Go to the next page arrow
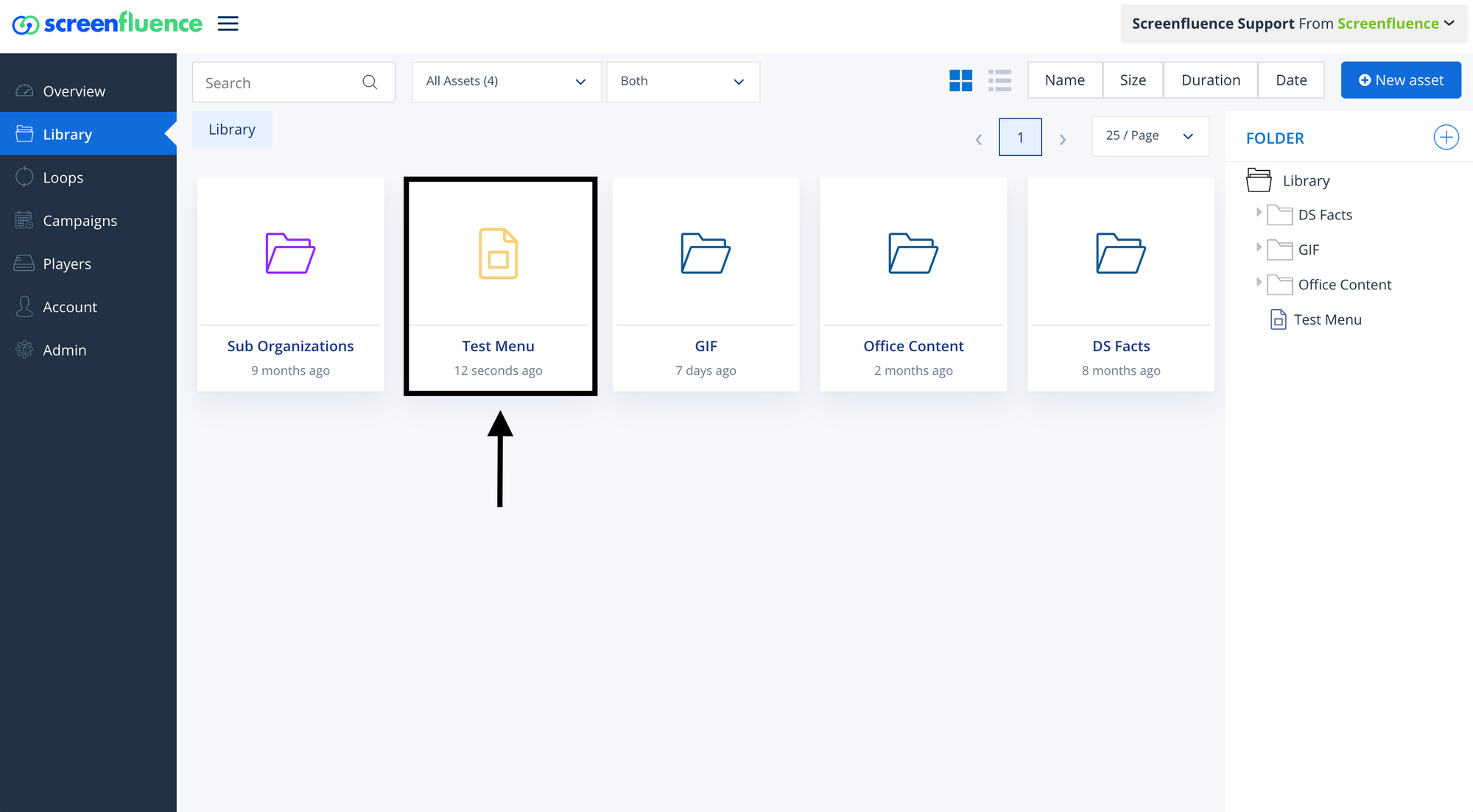1473x812 pixels. [x=1063, y=138]
